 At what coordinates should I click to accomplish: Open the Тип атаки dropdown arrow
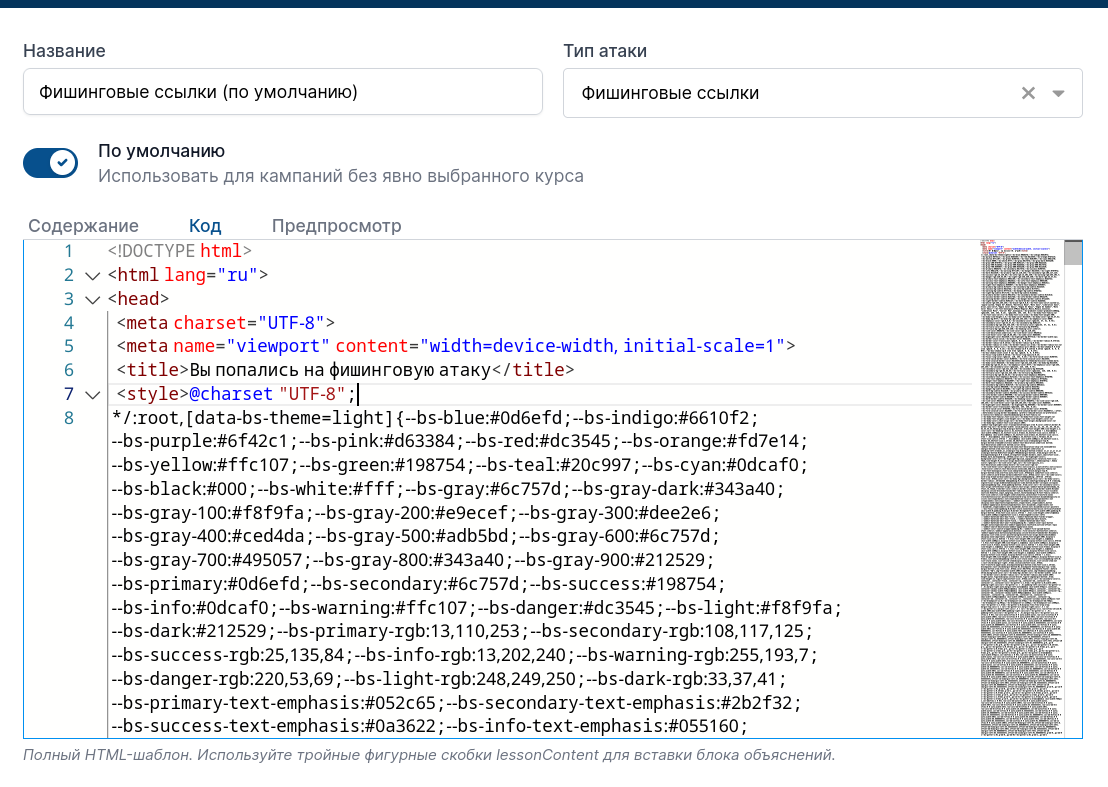click(1058, 93)
